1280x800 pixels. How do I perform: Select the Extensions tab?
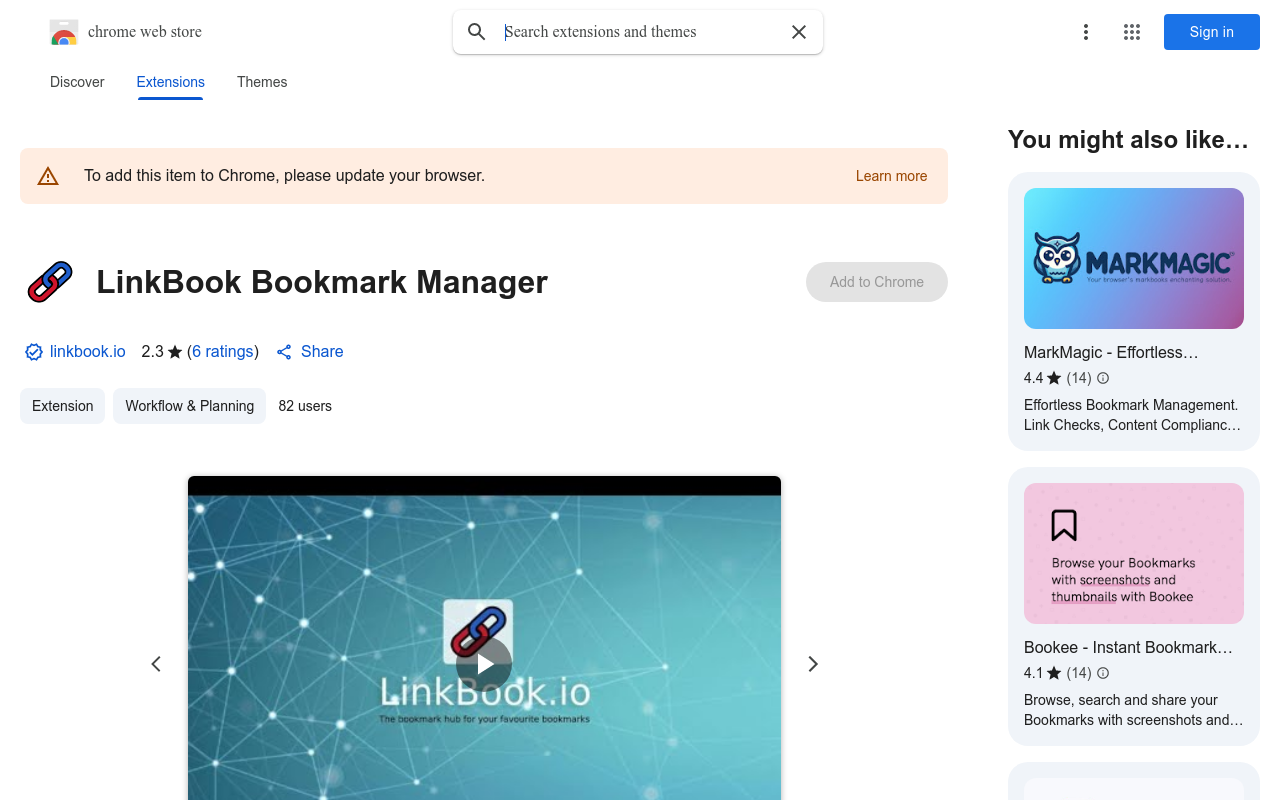point(171,82)
